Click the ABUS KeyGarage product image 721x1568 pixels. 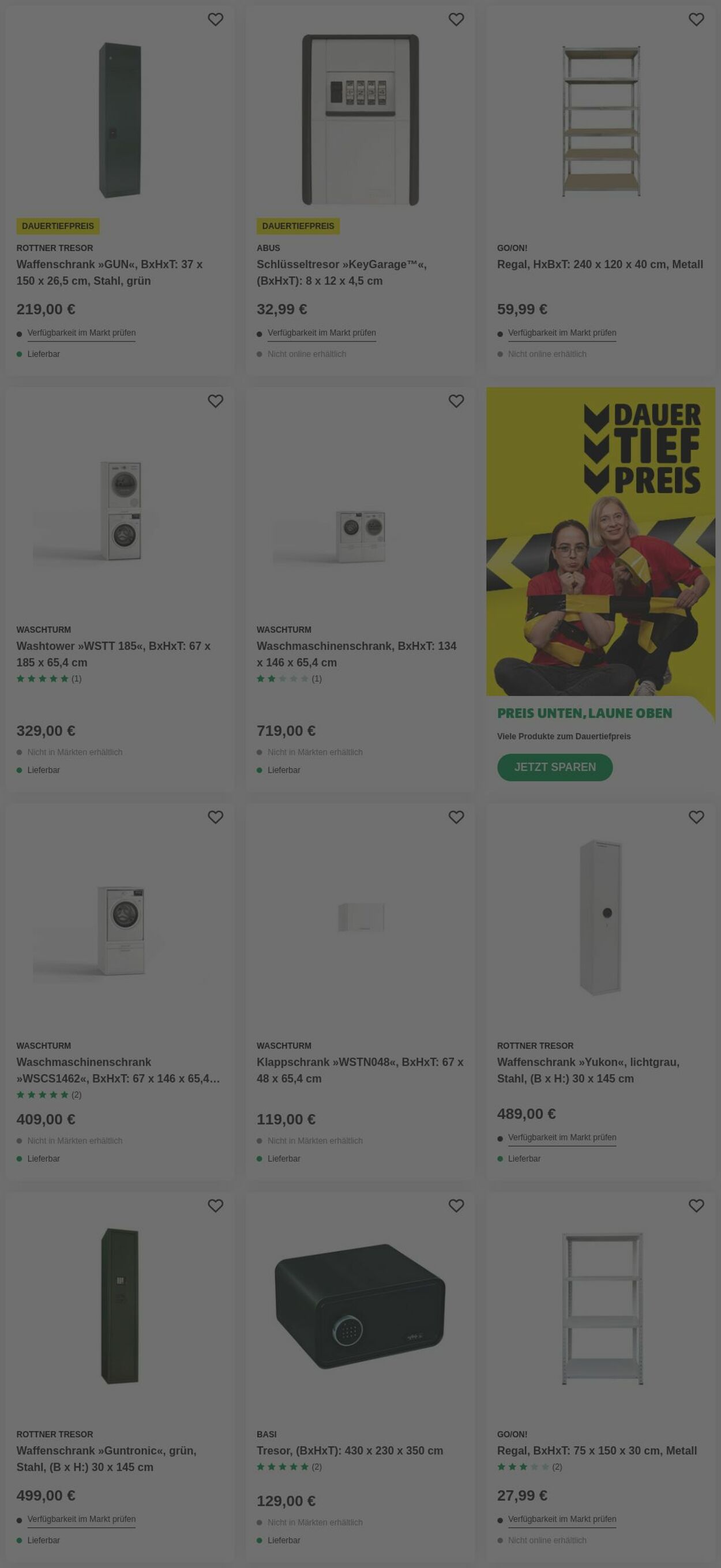(x=360, y=119)
